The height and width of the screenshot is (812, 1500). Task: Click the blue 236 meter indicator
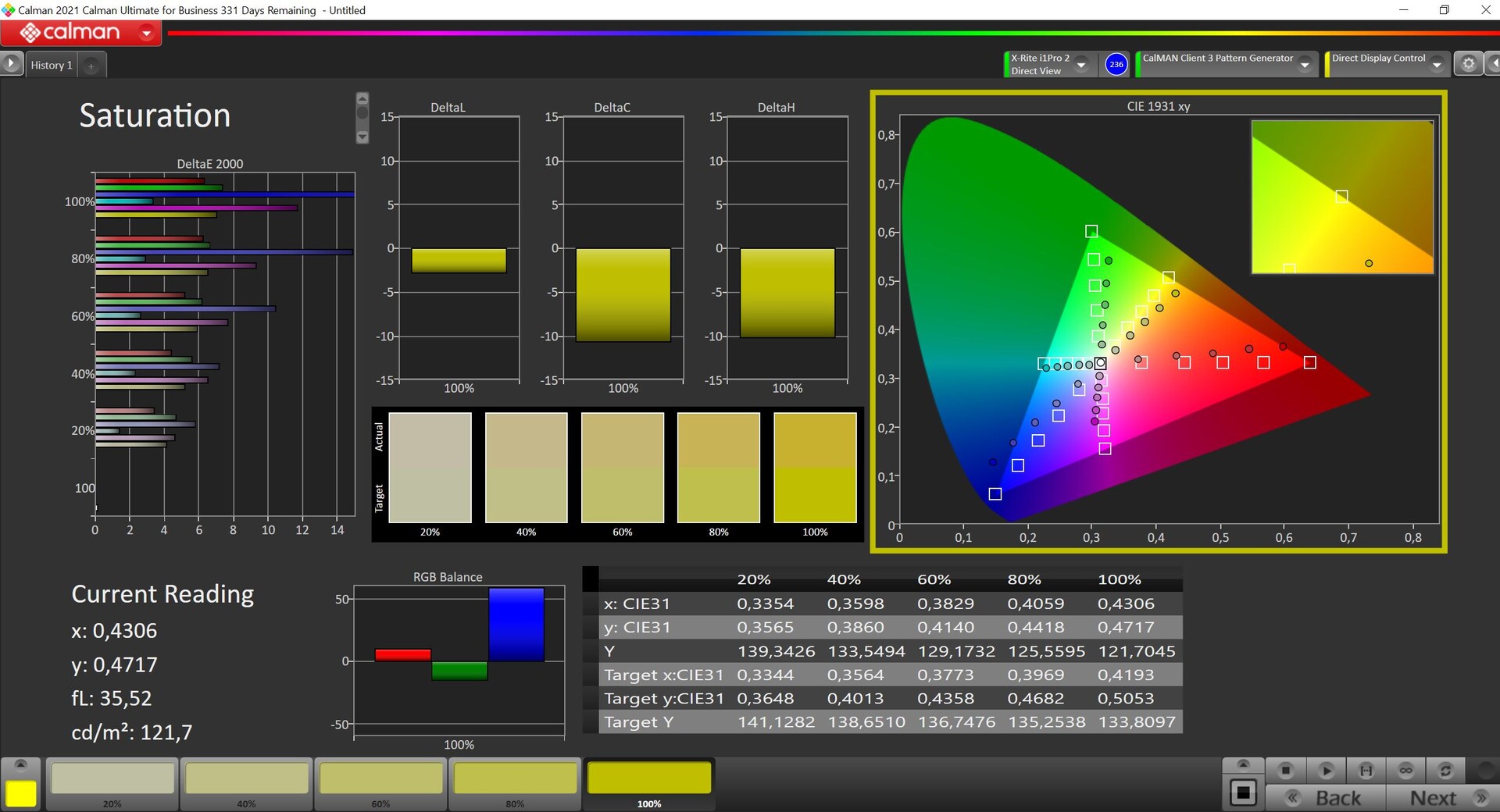[1116, 64]
